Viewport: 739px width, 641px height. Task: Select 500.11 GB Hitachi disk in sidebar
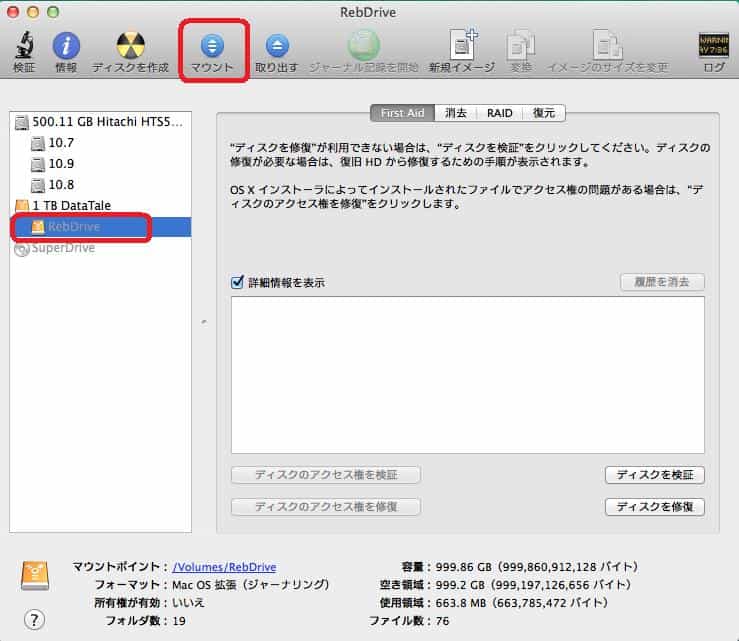coord(100,122)
